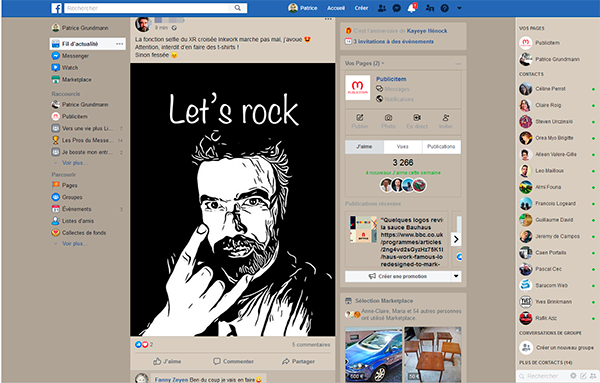600x383 pixels.
Task: Open Messenger in the left sidebar
Action: pyautogui.click(x=70, y=56)
